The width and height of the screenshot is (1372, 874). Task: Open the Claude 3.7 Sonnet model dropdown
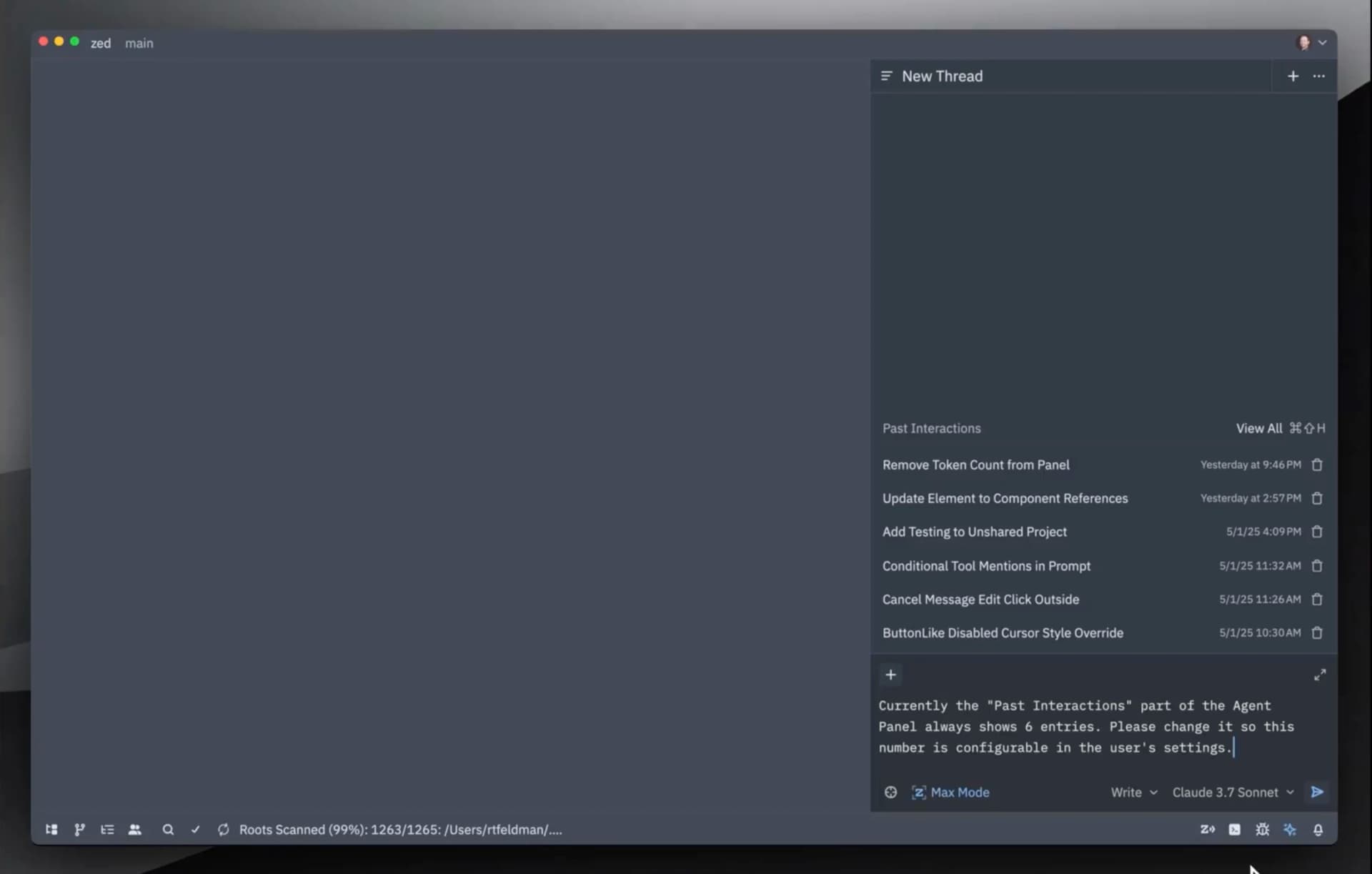[1232, 792]
